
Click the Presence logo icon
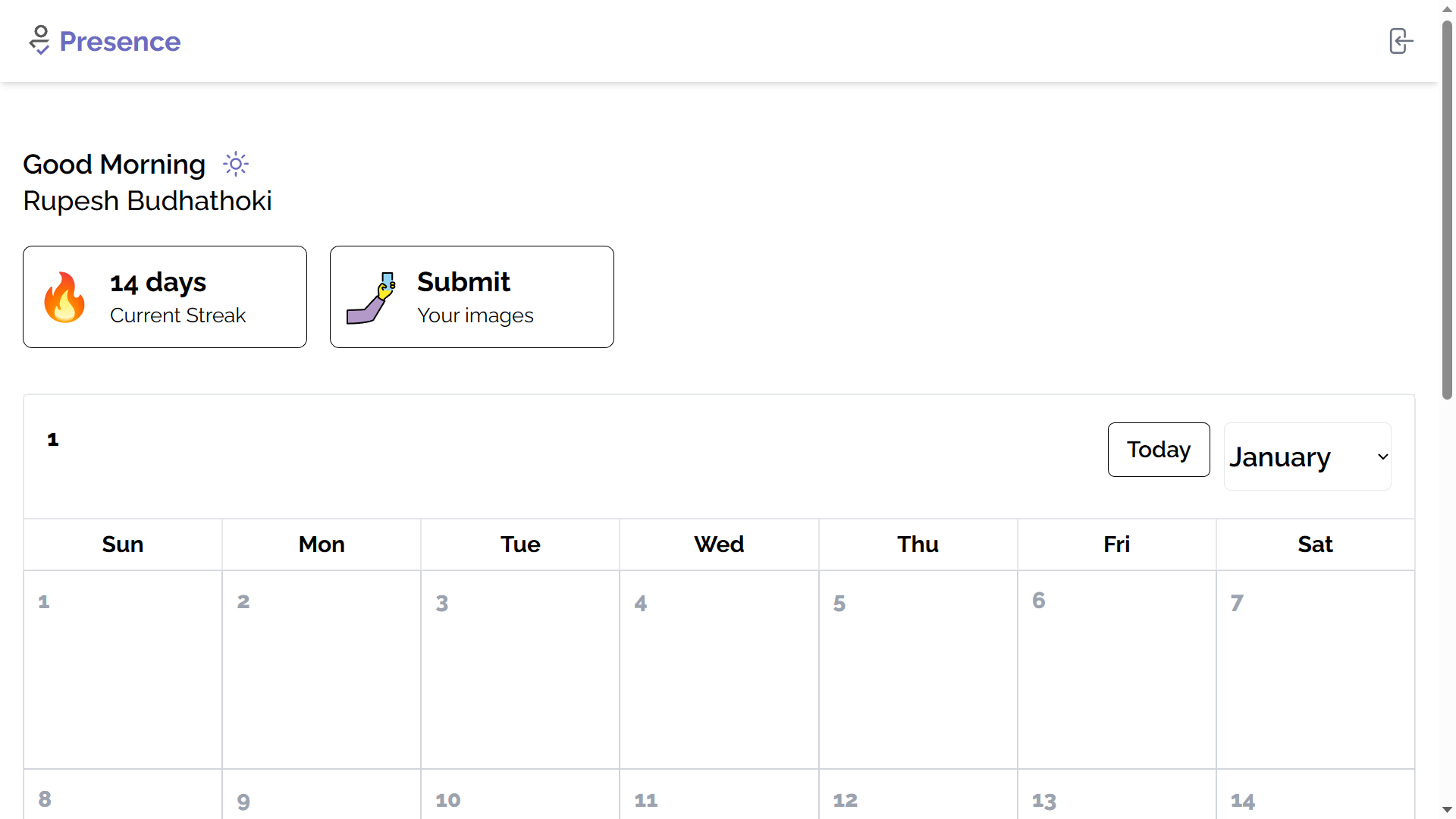[39, 40]
